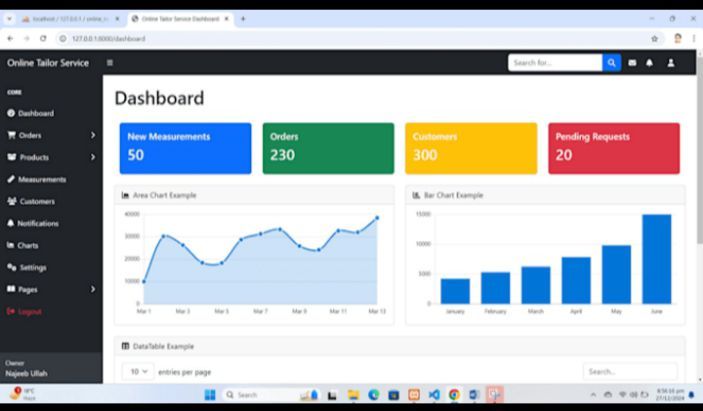Viewport: 703px width, 411px height.
Task: Click the search magnifier button in navbar
Action: pos(611,63)
